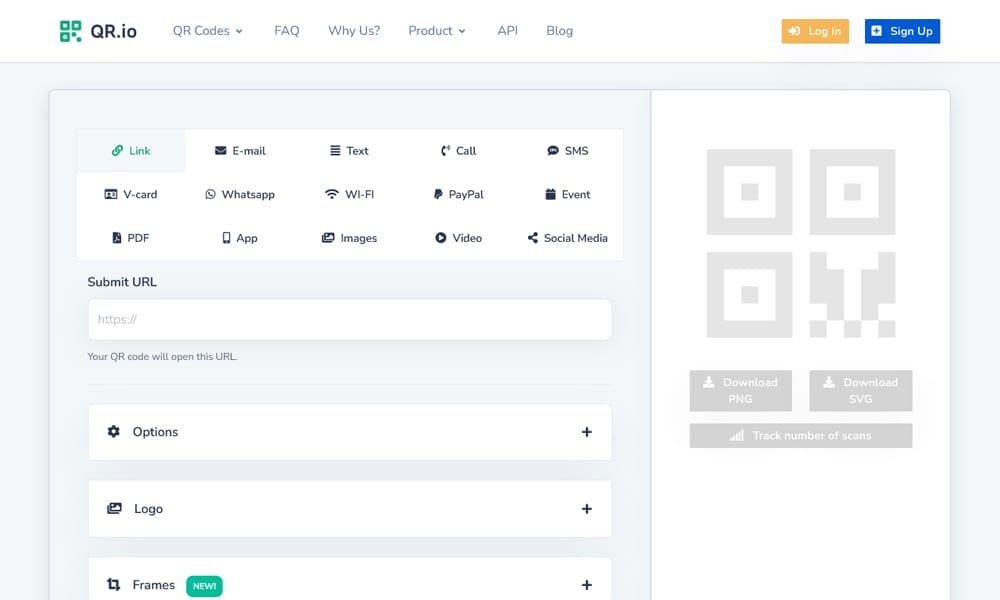Focus the Submit URL input field
1000x600 pixels.
pyautogui.click(x=349, y=320)
